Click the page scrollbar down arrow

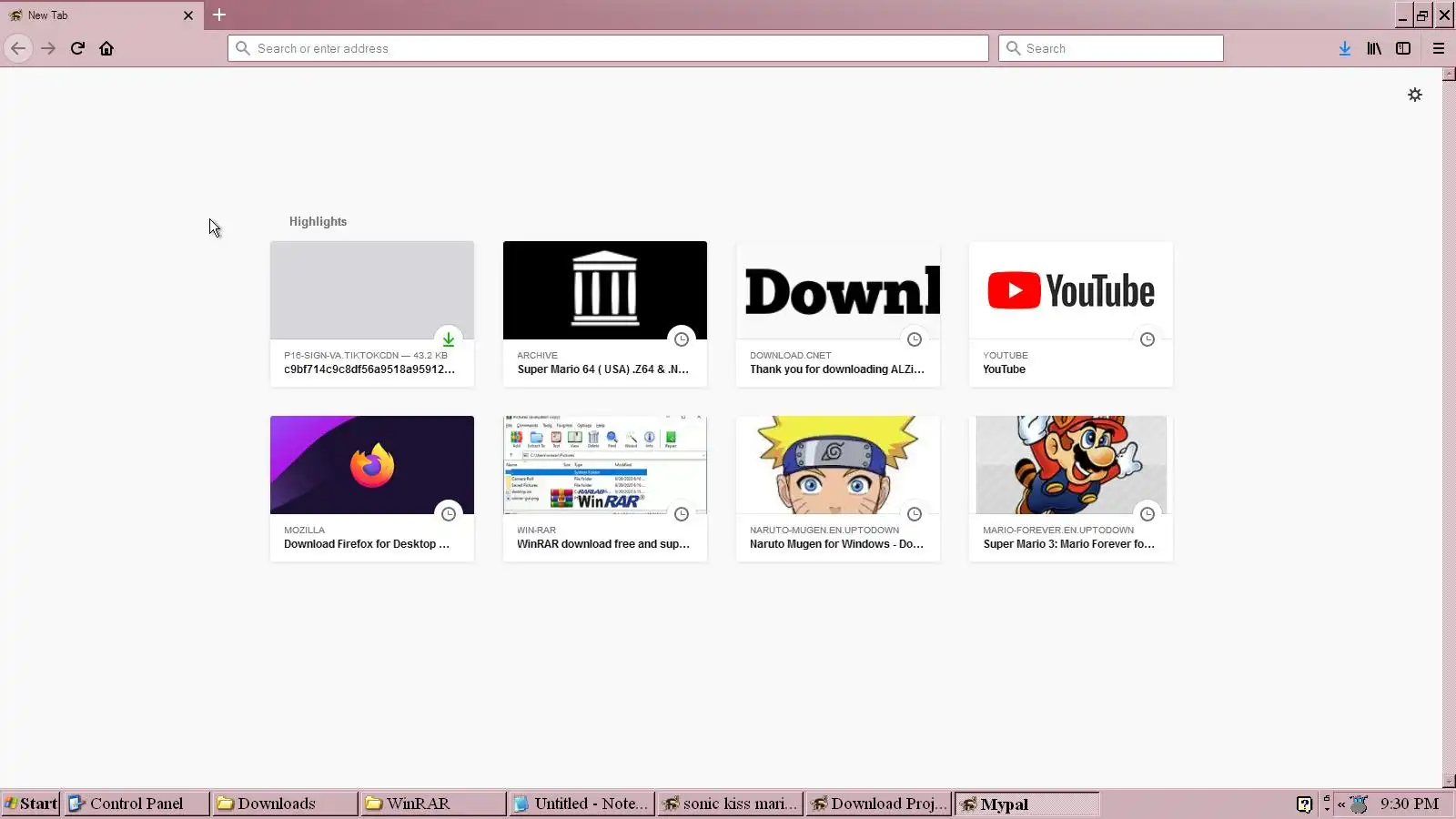click(x=1449, y=782)
